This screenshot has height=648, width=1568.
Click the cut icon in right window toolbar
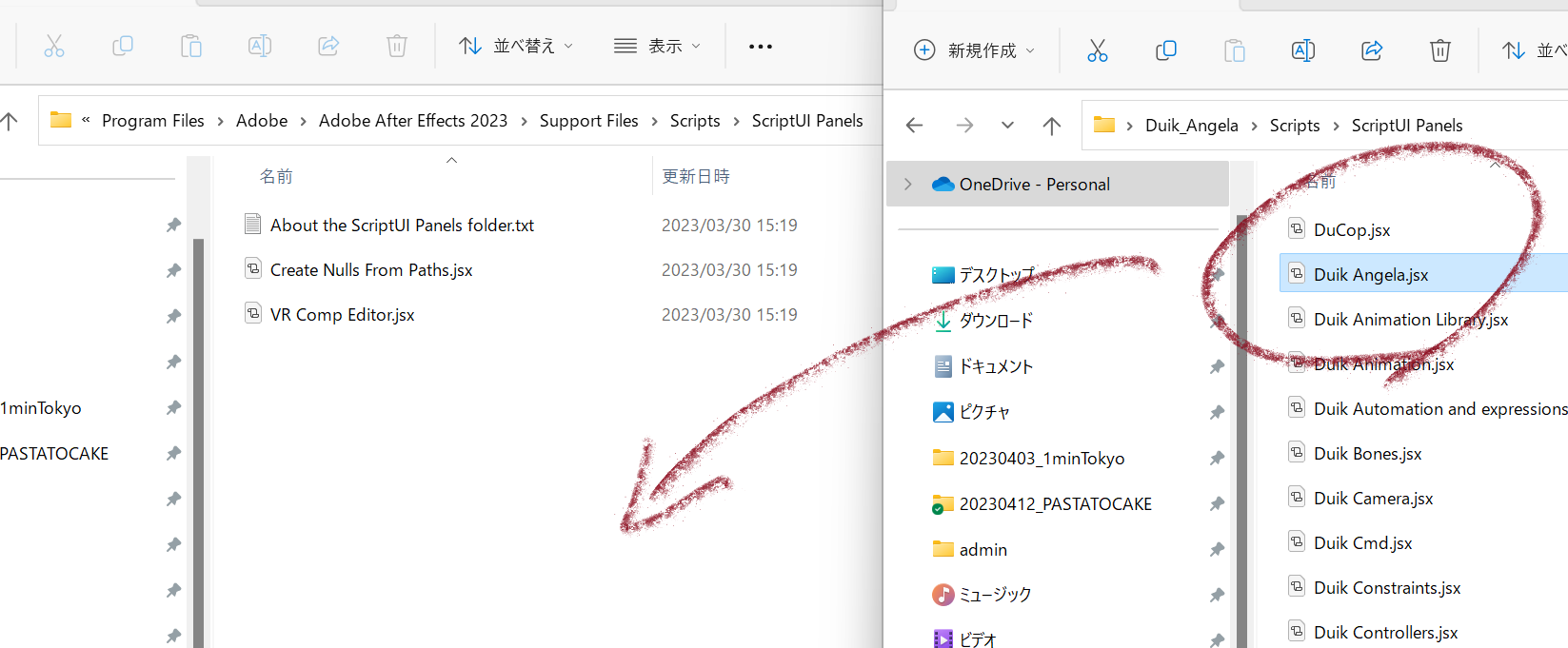point(1097,50)
